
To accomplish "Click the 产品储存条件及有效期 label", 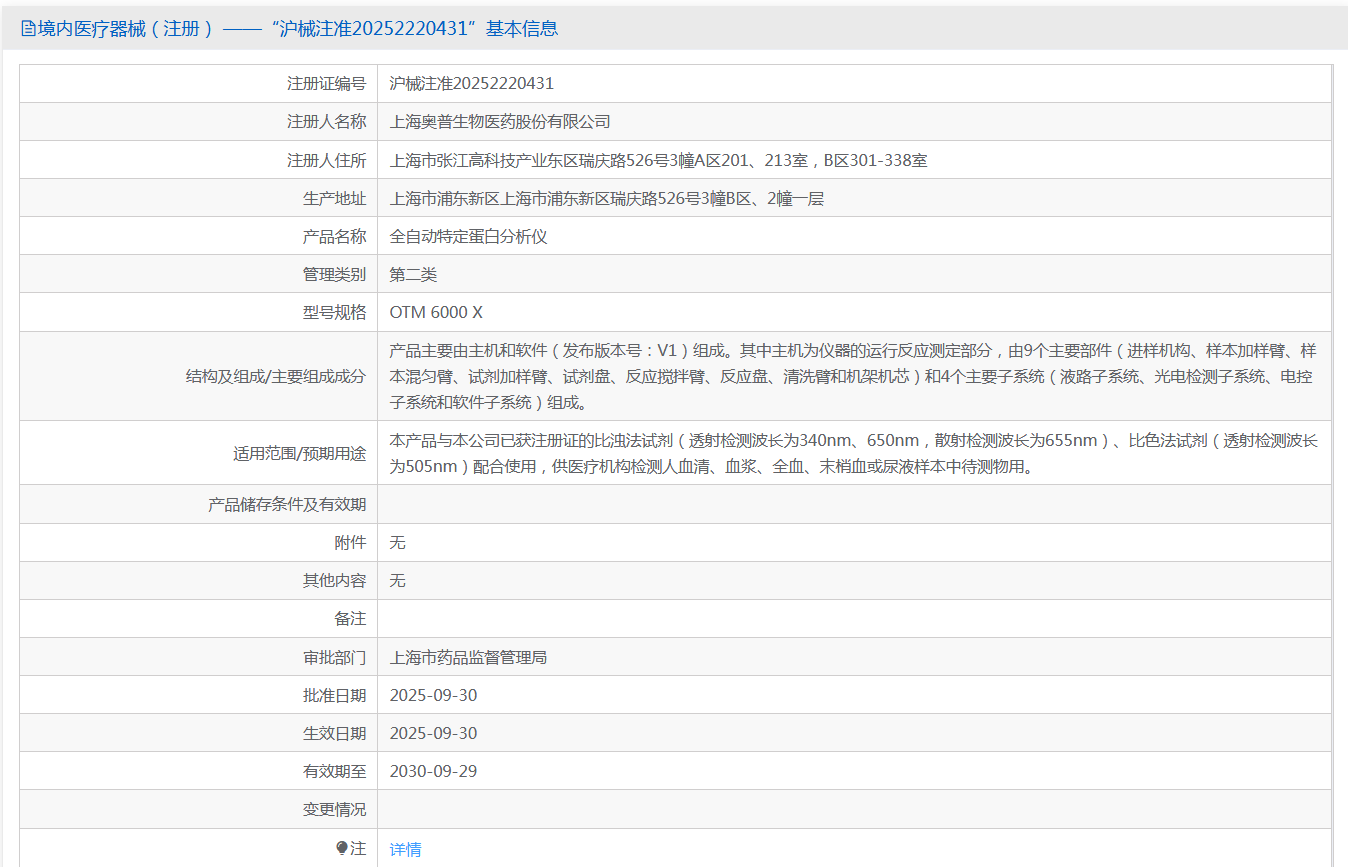I will (287, 505).
